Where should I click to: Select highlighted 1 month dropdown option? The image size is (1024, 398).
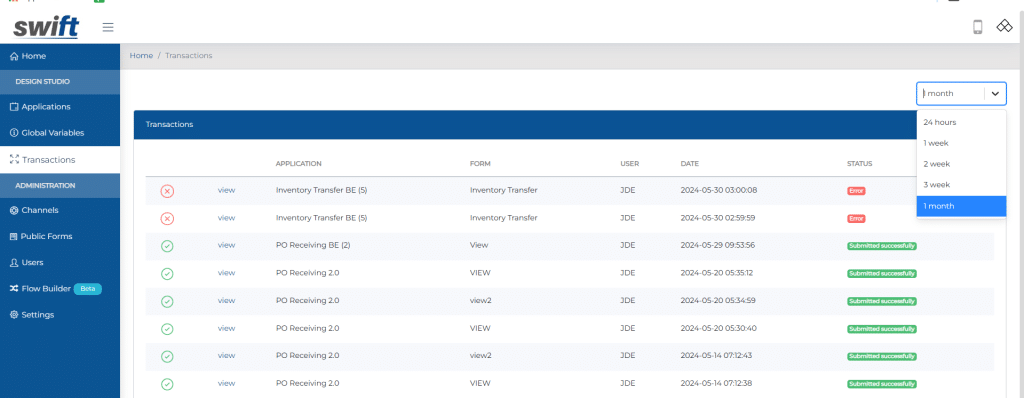click(x=961, y=206)
